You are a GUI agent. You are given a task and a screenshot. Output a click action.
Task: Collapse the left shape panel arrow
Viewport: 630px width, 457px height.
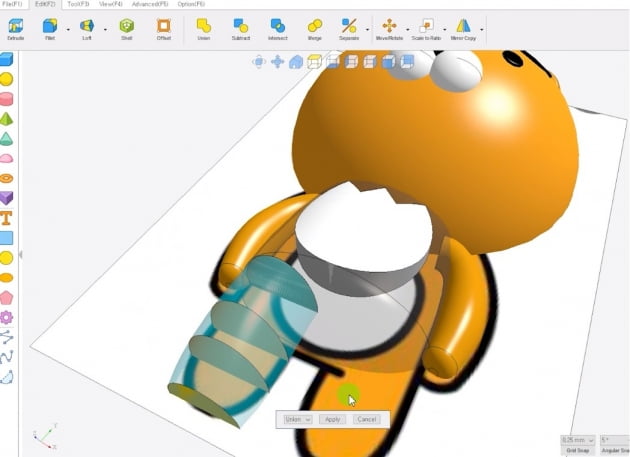click(20, 254)
